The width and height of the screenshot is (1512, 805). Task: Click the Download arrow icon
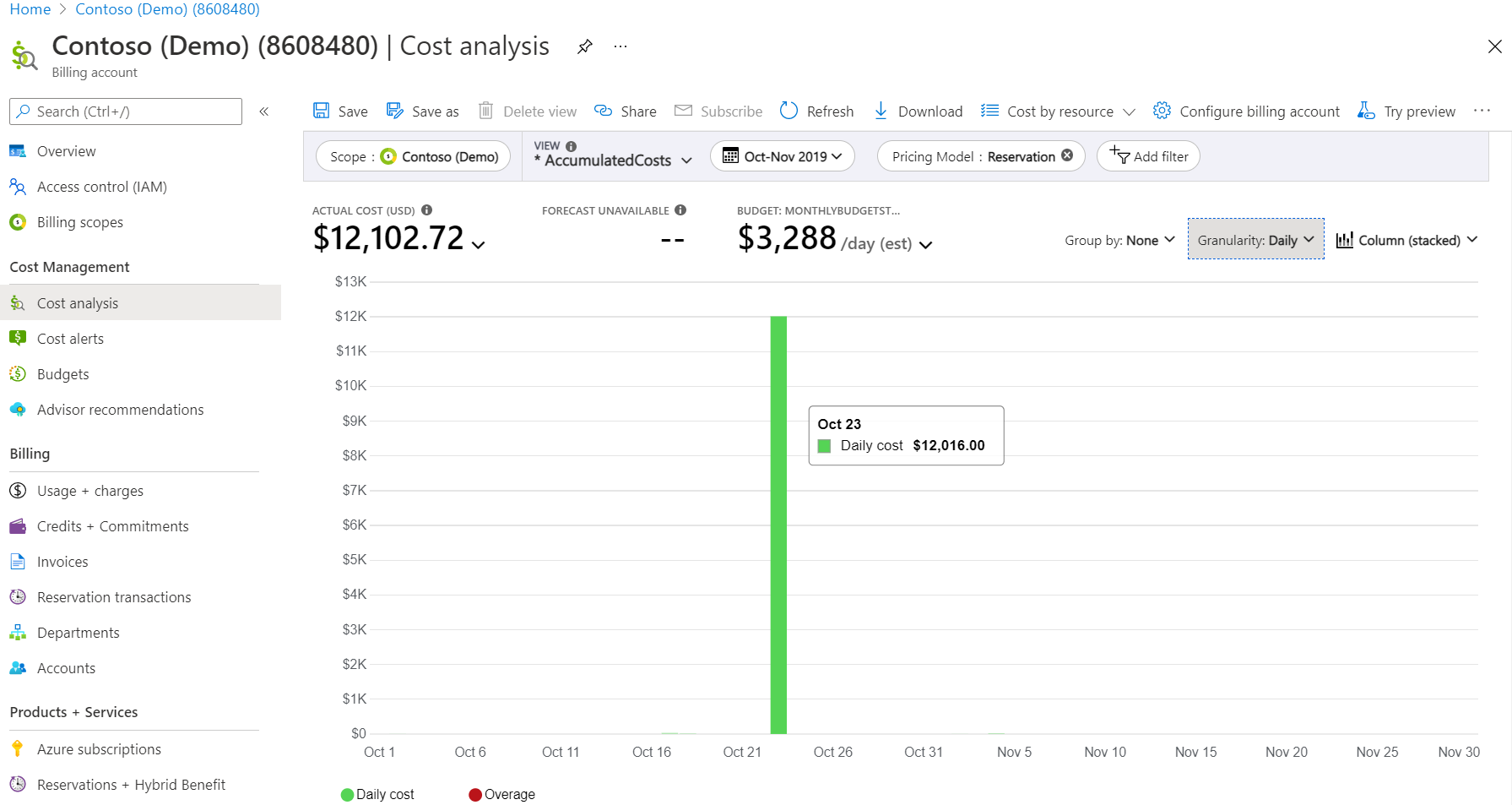(881, 111)
